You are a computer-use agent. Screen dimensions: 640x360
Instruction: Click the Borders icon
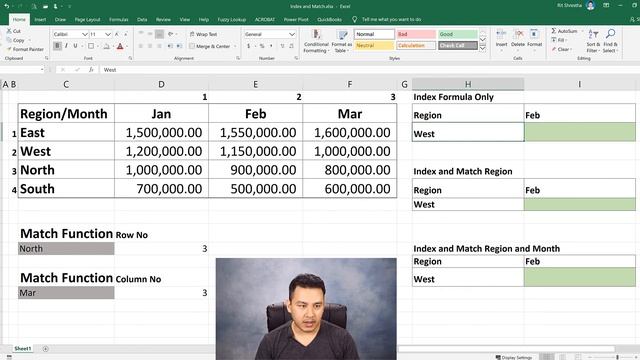point(91,46)
